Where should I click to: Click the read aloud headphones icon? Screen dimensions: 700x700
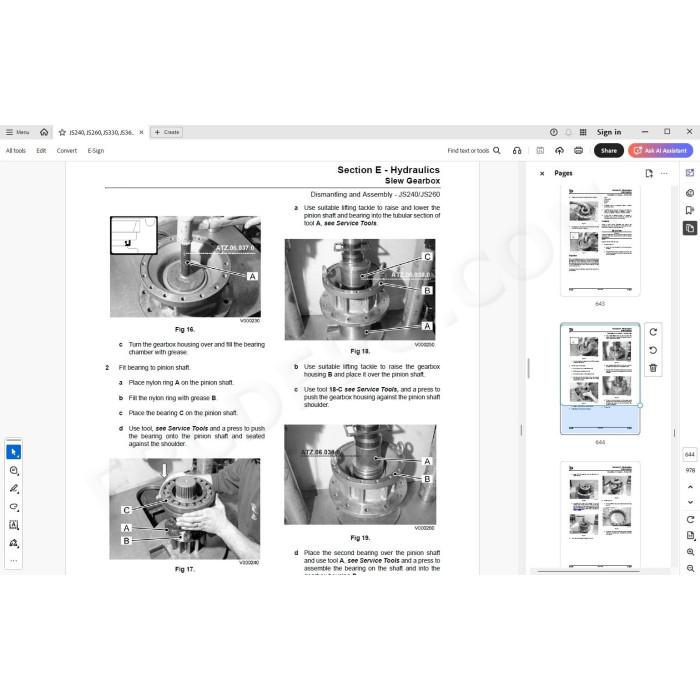point(517,151)
